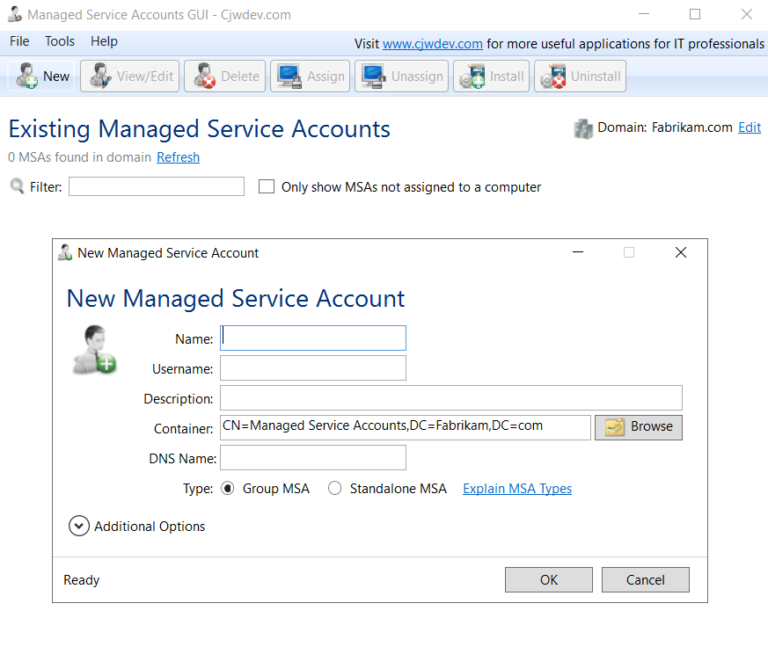This screenshot has height=647, width=768.
Task: Choose the Standalone MSA radio option
Action: (x=335, y=488)
